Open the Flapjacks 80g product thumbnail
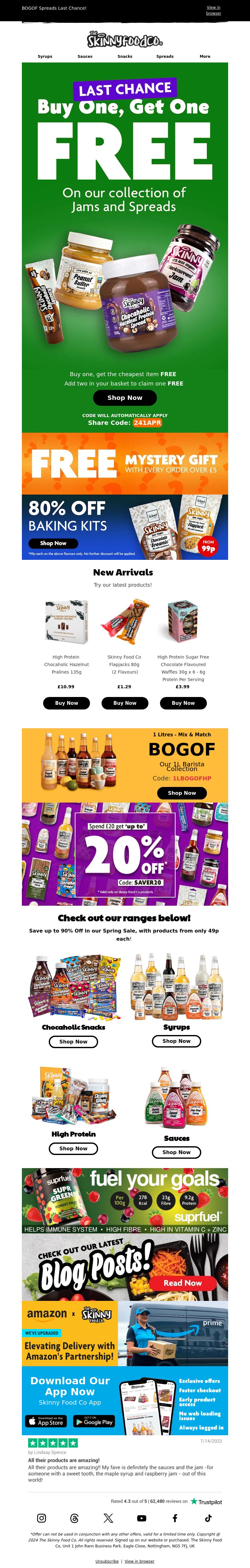The width and height of the screenshot is (250, 1568). (x=125, y=621)
